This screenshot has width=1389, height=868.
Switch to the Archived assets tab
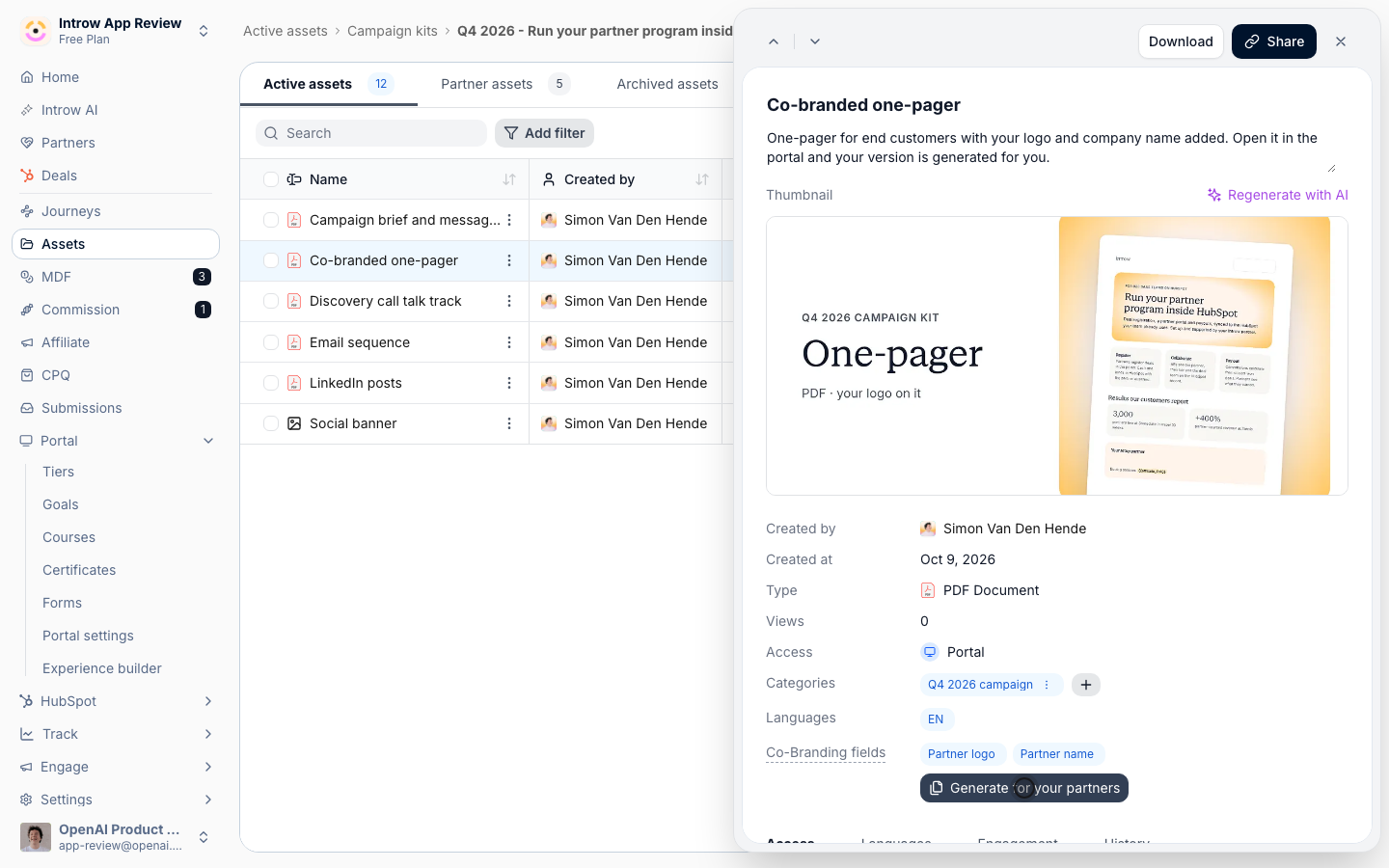coord(667,84)
